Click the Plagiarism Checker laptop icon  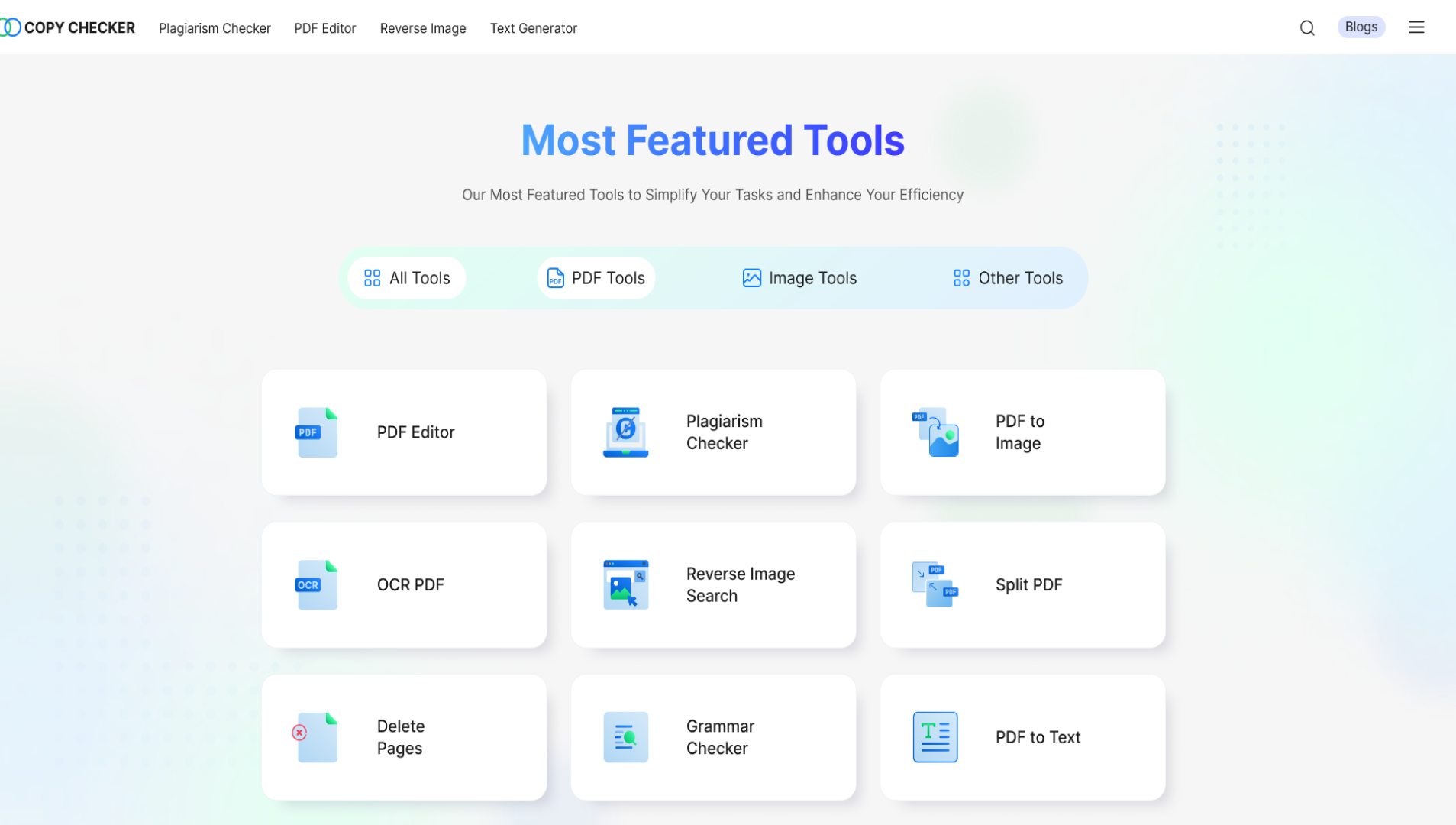625,432
